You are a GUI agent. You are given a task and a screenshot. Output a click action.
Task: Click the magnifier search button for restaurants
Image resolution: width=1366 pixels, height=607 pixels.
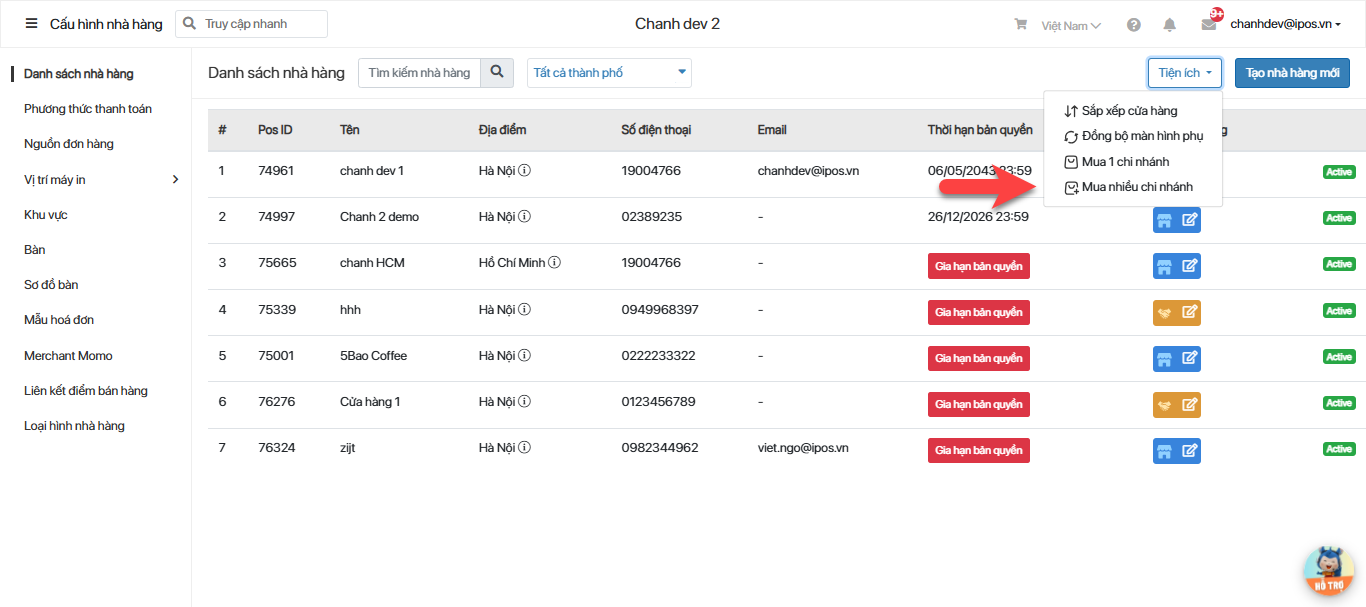pos(496,73)
